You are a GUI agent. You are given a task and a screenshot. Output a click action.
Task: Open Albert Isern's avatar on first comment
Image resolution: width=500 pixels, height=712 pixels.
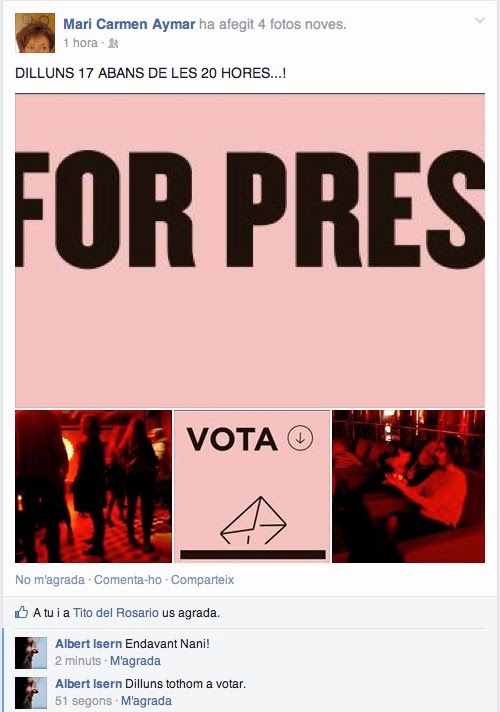(x=31, y=653)
